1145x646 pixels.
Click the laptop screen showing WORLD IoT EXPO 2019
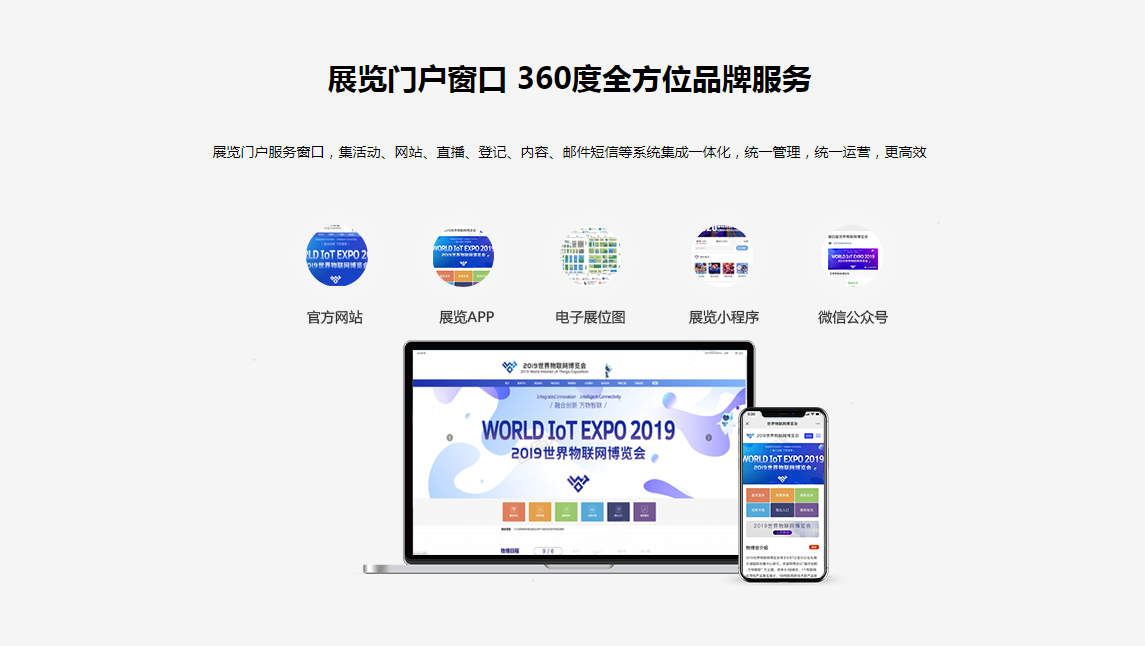click(x=580, y=453)
